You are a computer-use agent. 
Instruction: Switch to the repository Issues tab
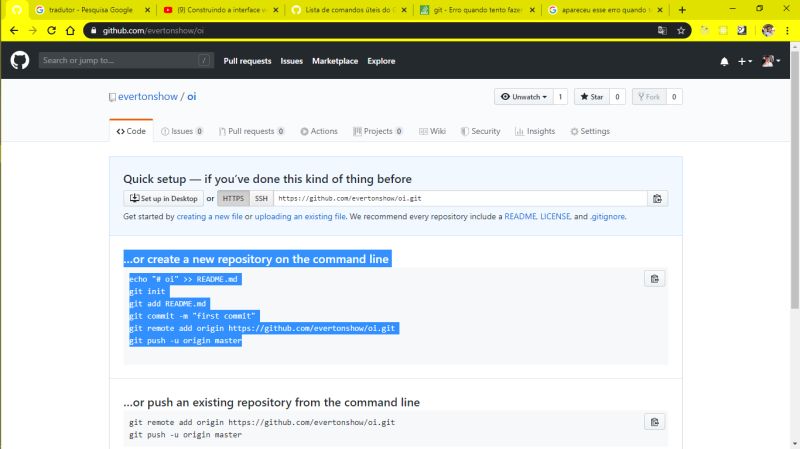coord(182,131)
